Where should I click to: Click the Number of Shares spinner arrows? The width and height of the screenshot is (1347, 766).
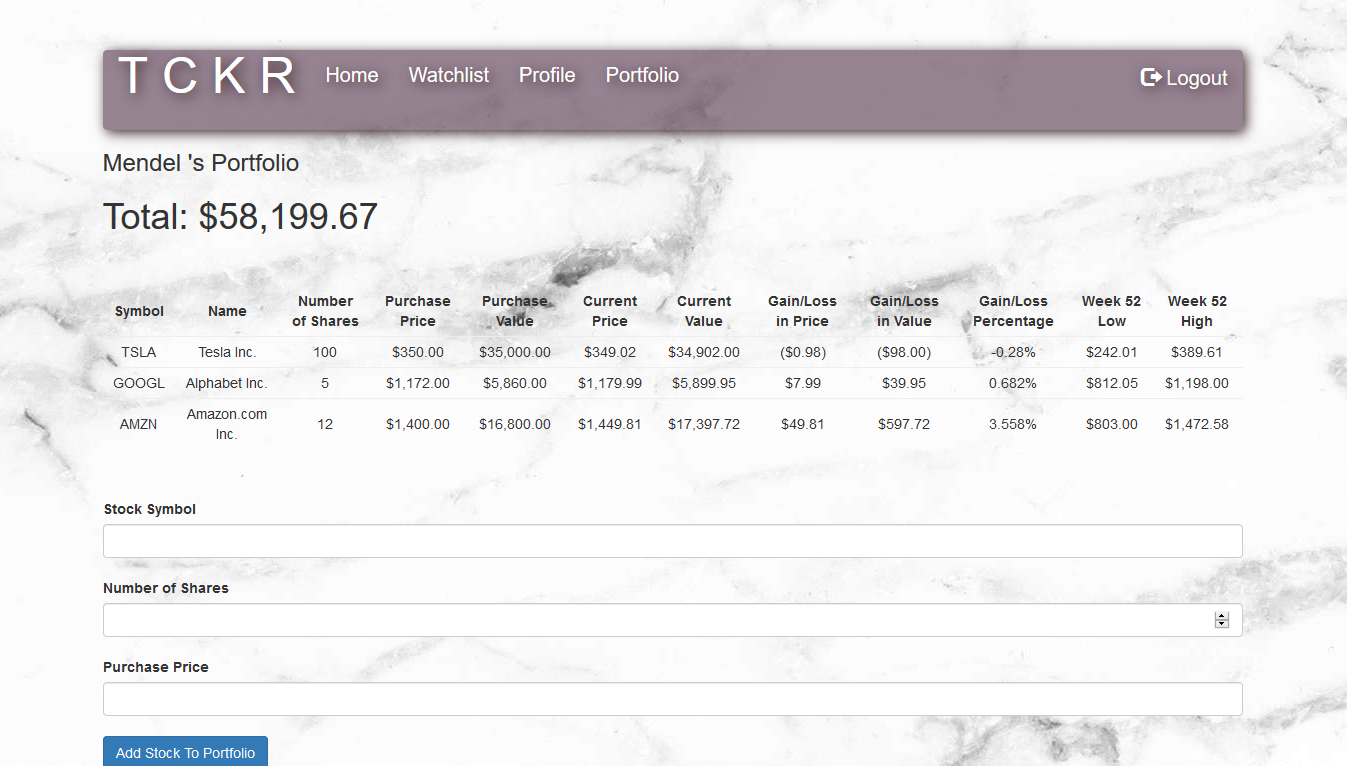(x=1221, y=620)
